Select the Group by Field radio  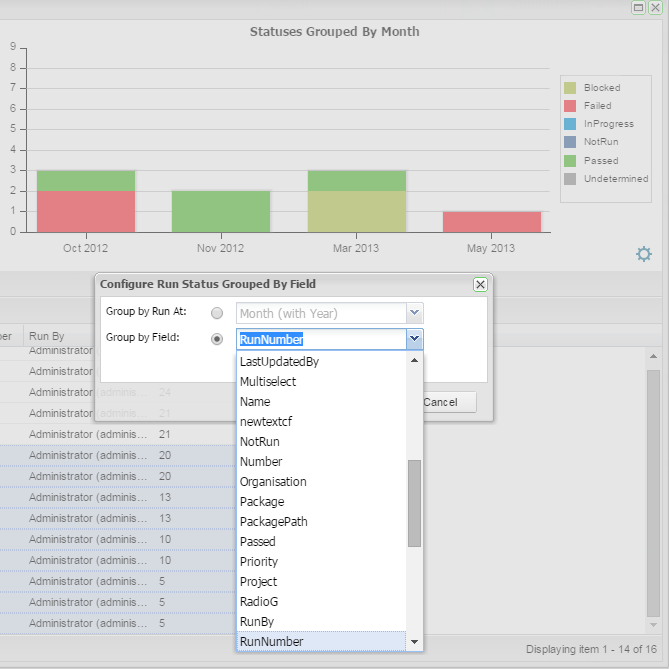217,339
